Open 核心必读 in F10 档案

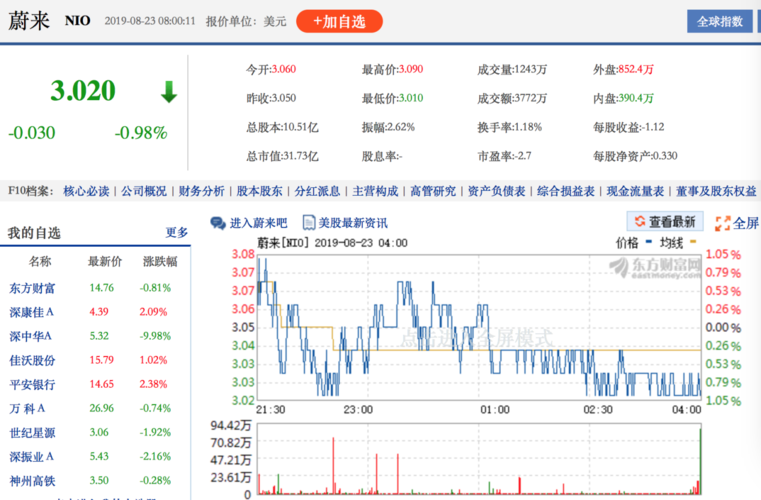(86, 191)
